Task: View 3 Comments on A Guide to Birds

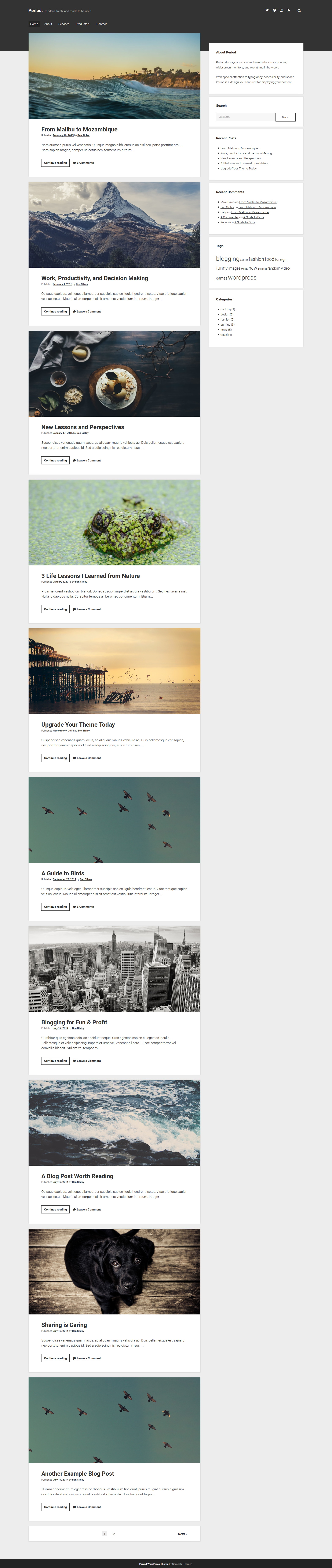Action: (x=83, y=906)
